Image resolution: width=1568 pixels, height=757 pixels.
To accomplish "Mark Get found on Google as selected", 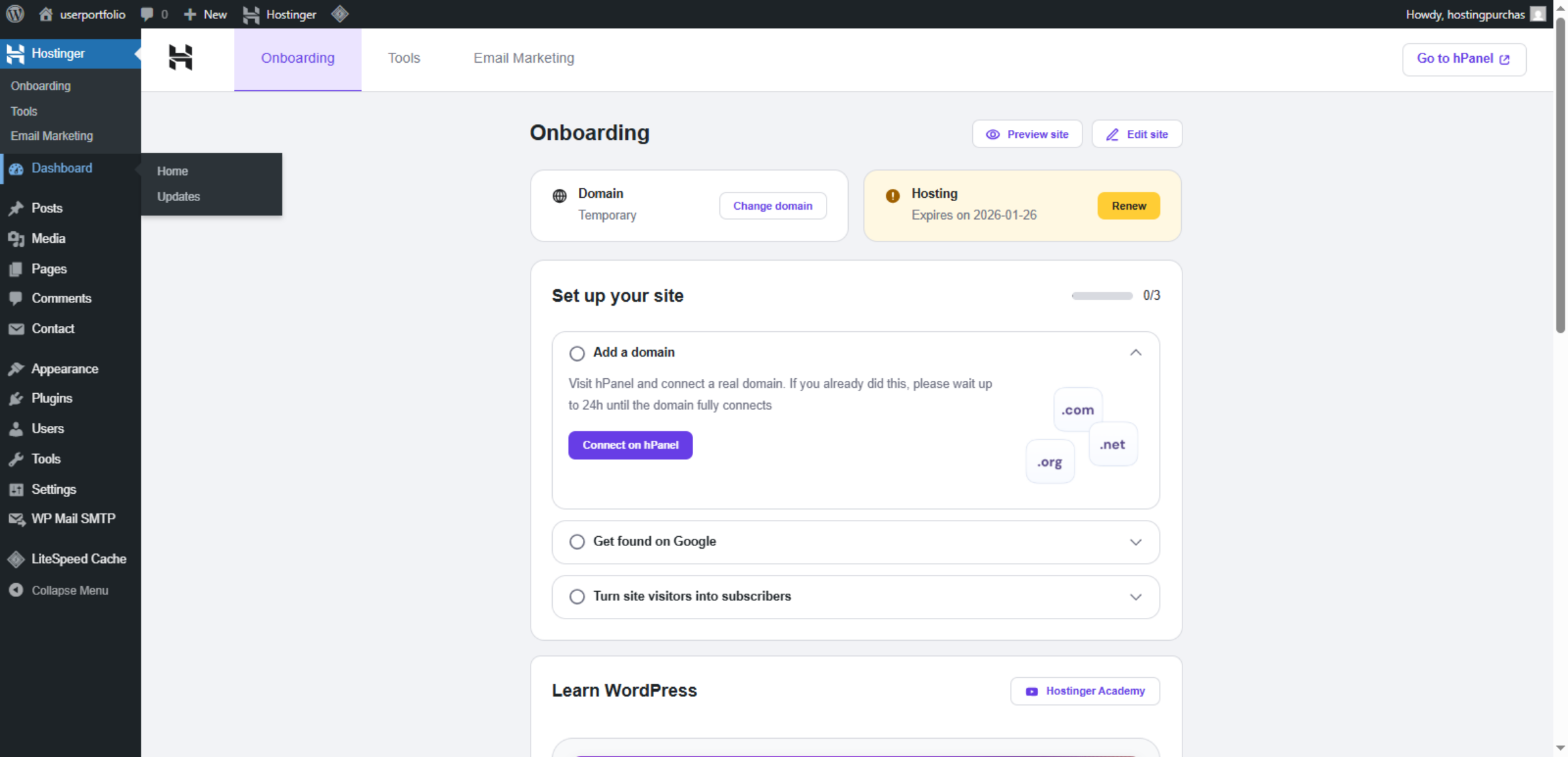I will [577, 541].
